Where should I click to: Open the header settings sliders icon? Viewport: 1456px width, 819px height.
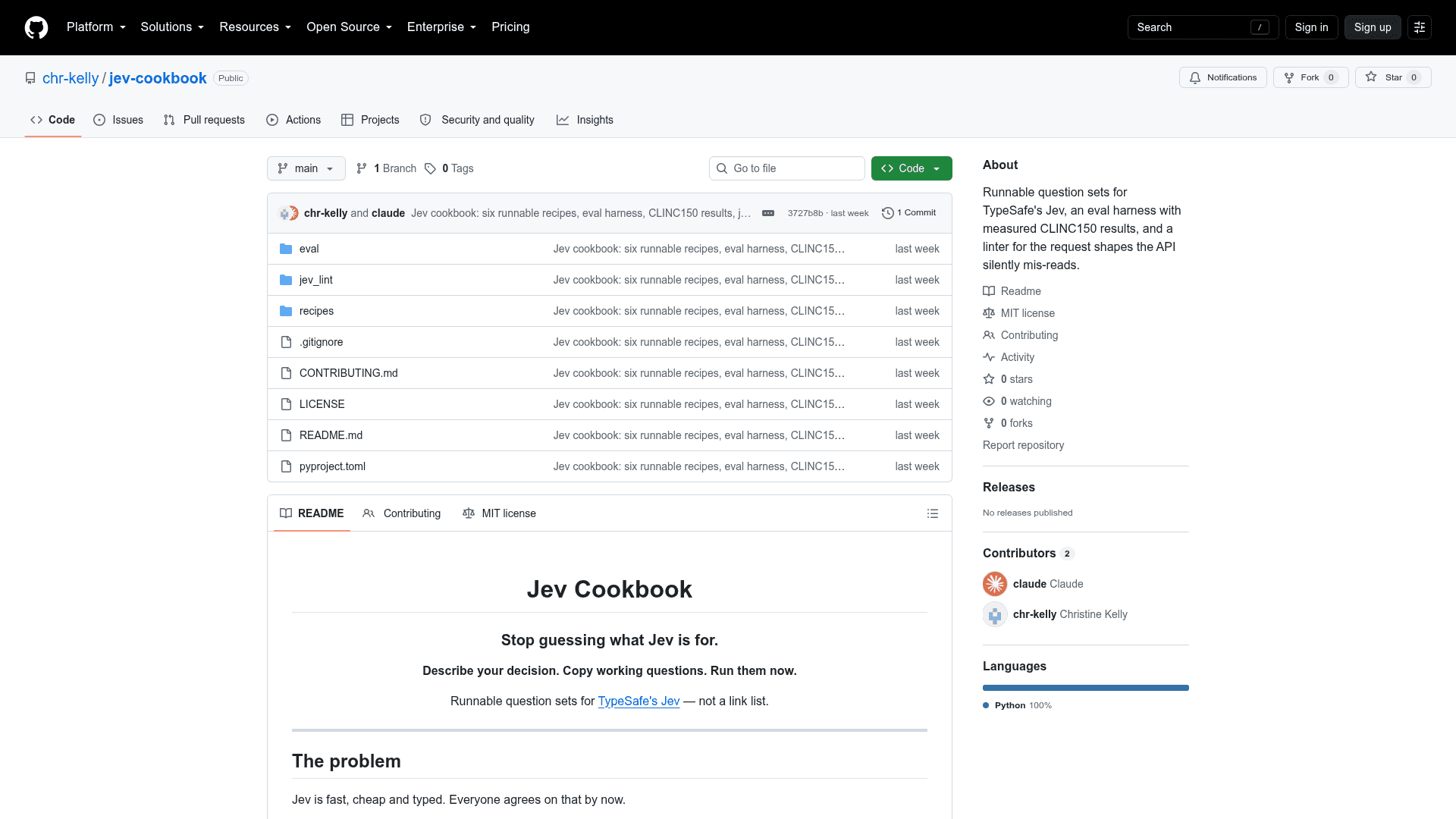1420,27
